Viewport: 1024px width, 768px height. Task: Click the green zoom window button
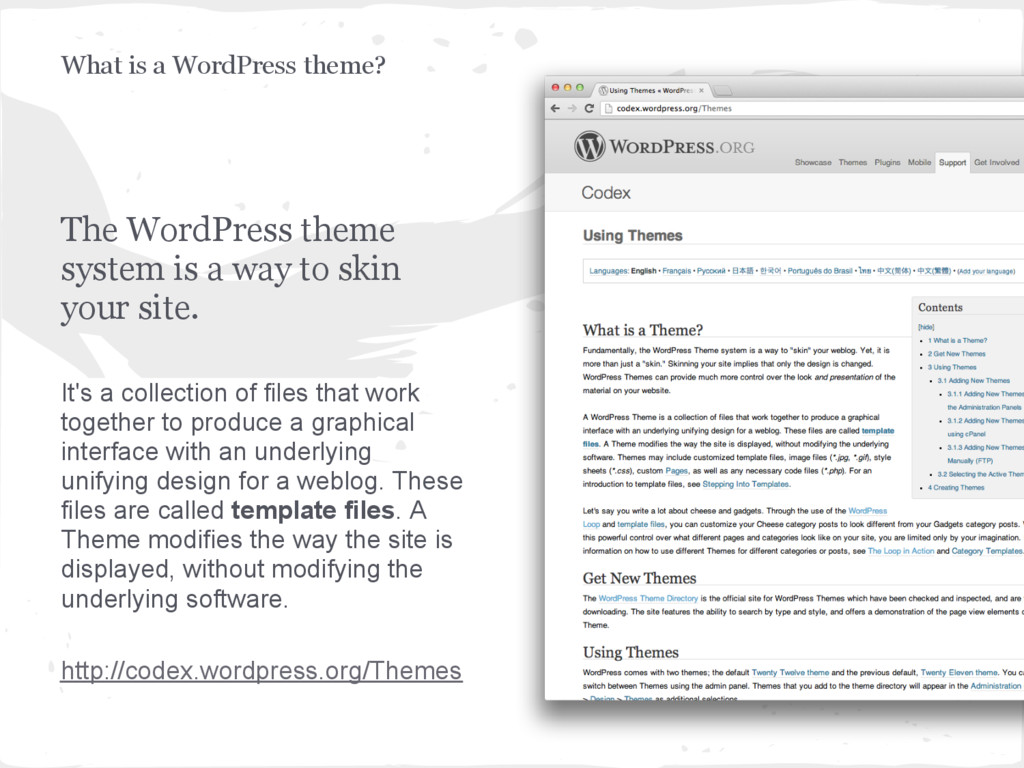579,88
